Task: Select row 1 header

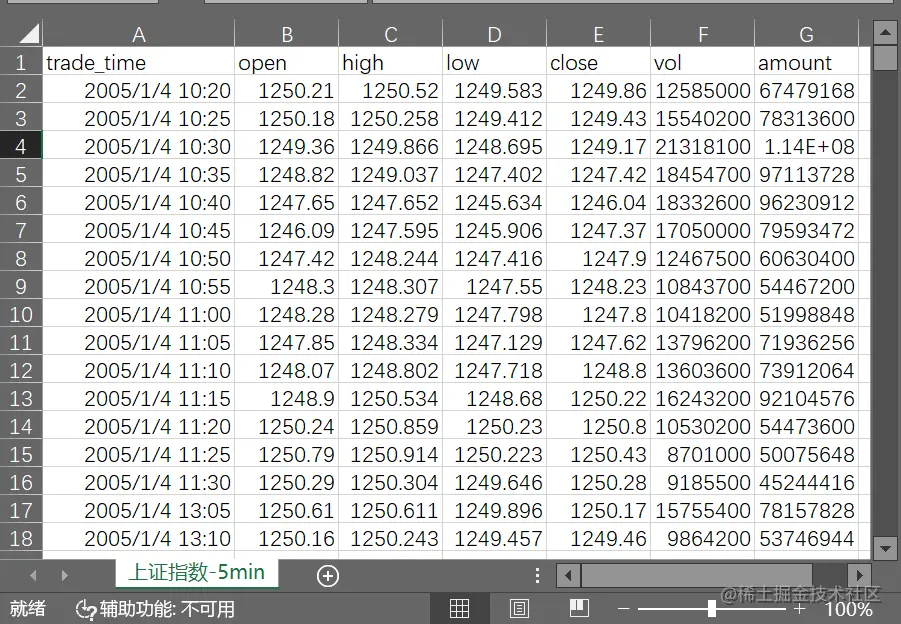Action: 21,62
